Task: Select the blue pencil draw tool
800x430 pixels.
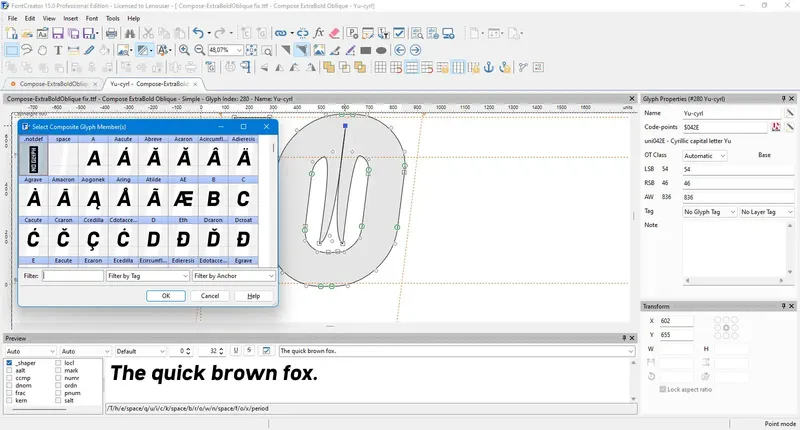Action: click(x=89, y=50)
